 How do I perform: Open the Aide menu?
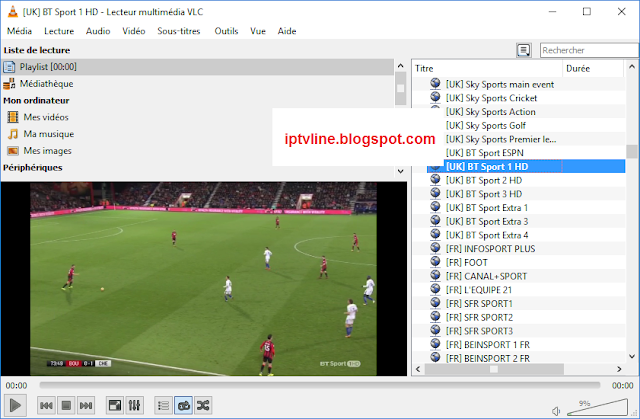point(287,31)
